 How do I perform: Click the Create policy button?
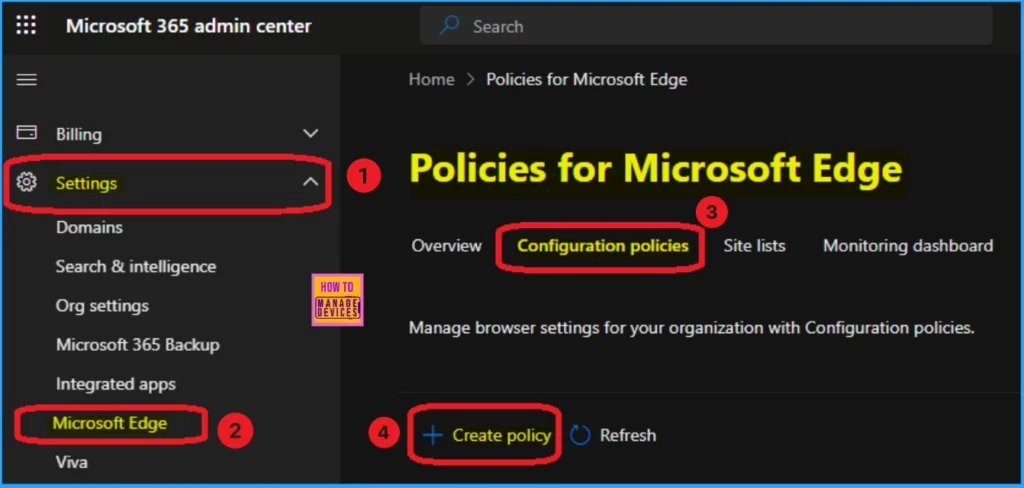click(x=487, y=435)
